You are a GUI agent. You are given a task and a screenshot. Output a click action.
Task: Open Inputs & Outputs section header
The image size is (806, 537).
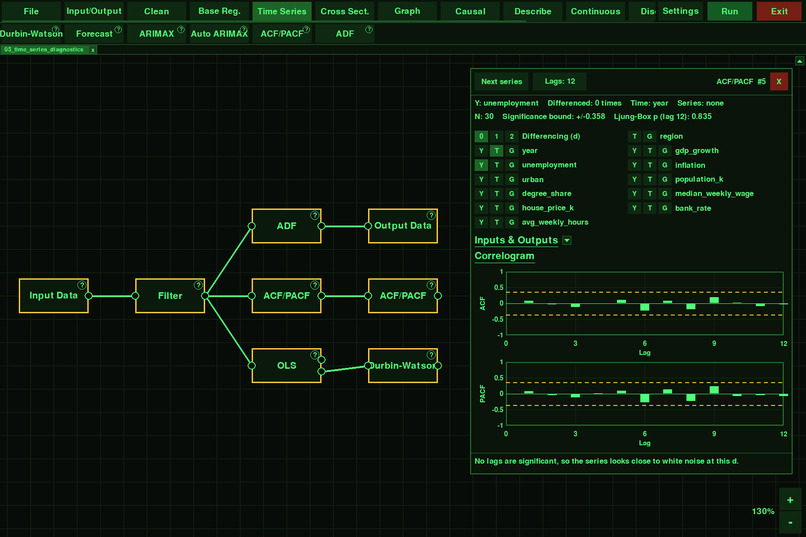click(x=516, y=240)
